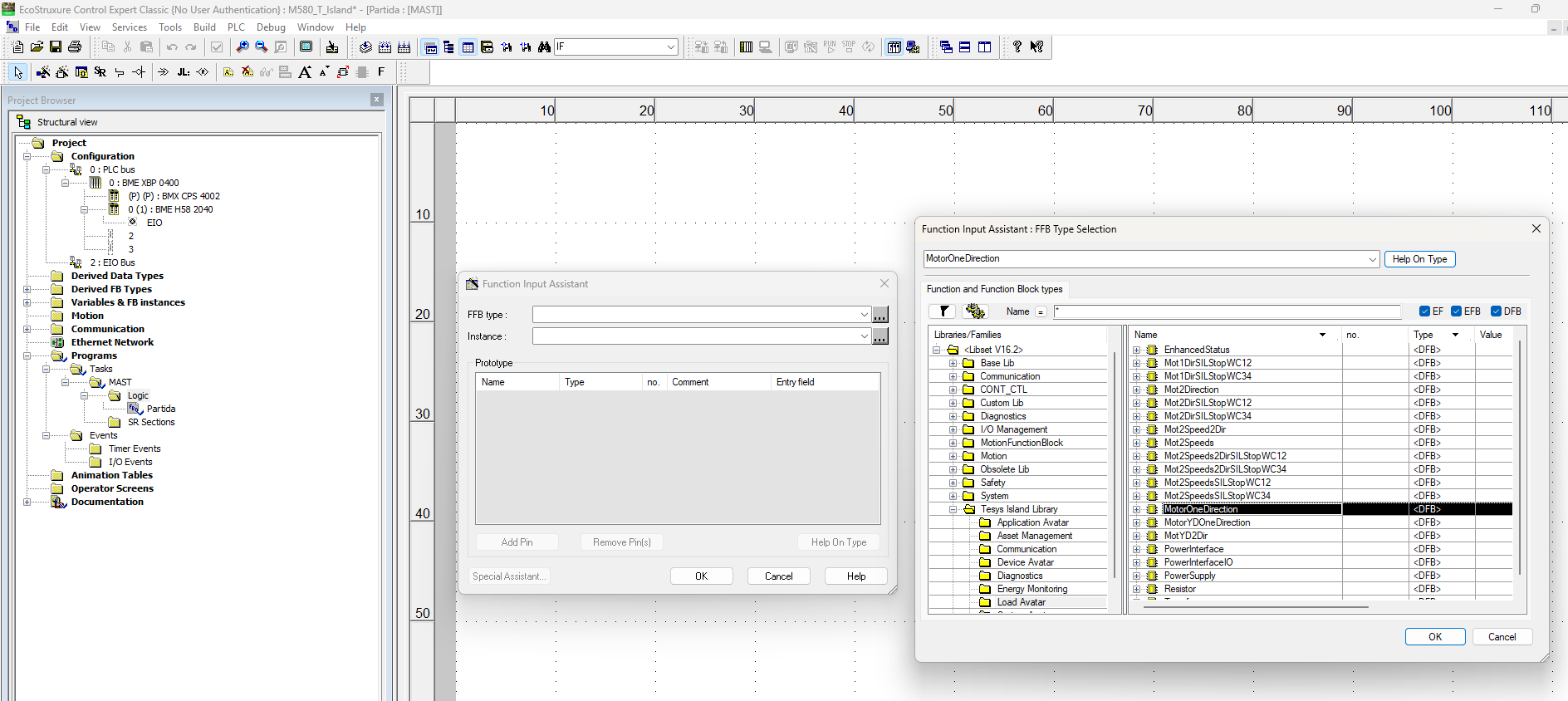Save the project with the floppy icon

click(56, 47)
